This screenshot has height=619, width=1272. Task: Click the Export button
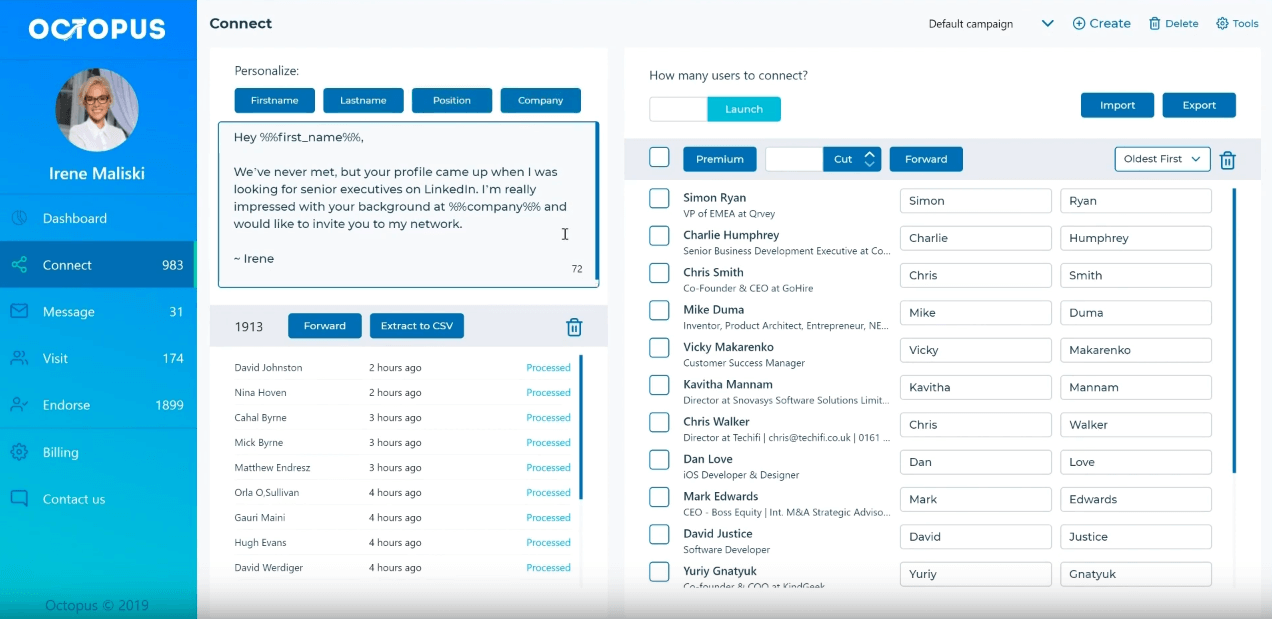tap(1199, 105)
